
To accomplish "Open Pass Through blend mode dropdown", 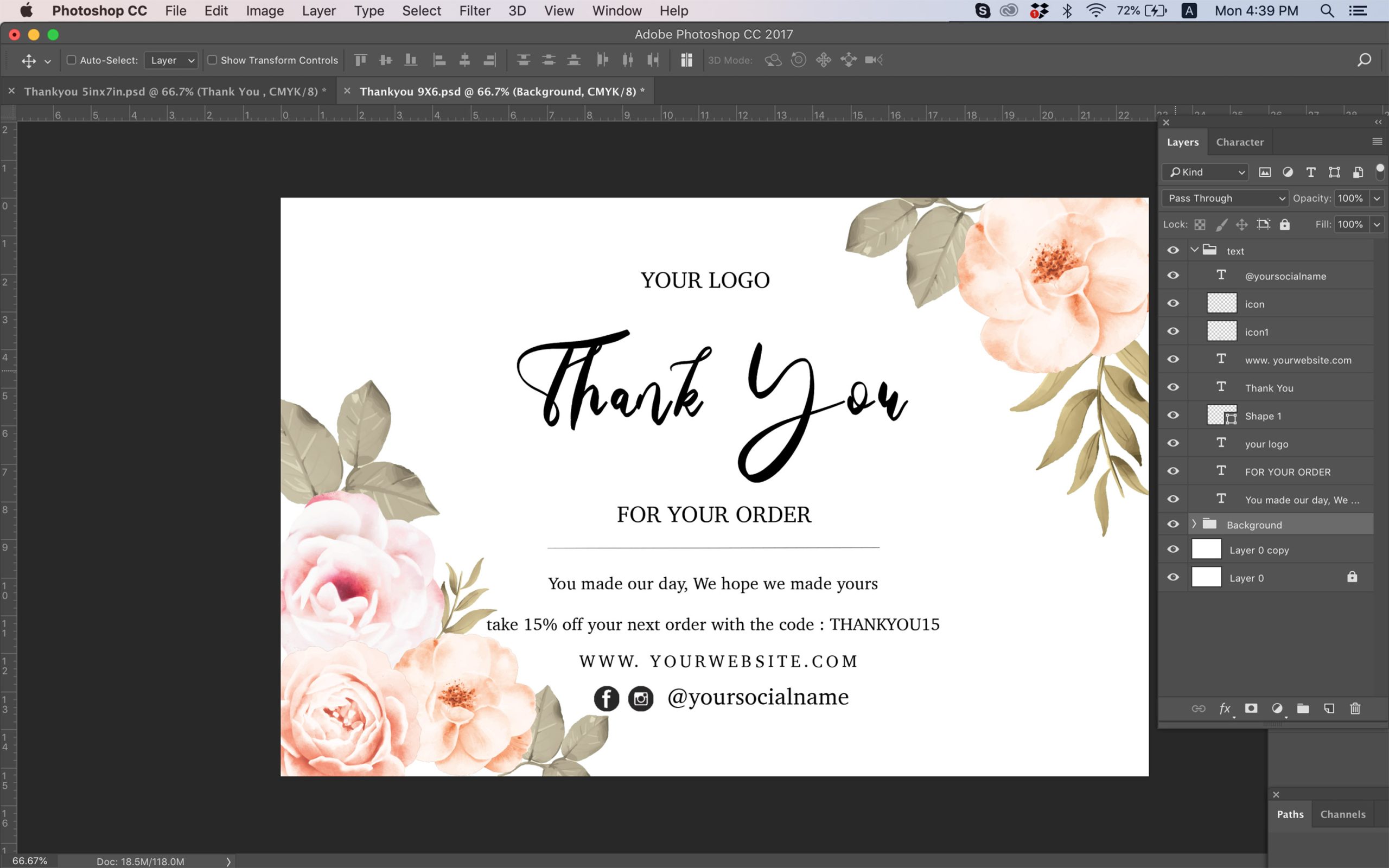I will [x=1225, y=198].
